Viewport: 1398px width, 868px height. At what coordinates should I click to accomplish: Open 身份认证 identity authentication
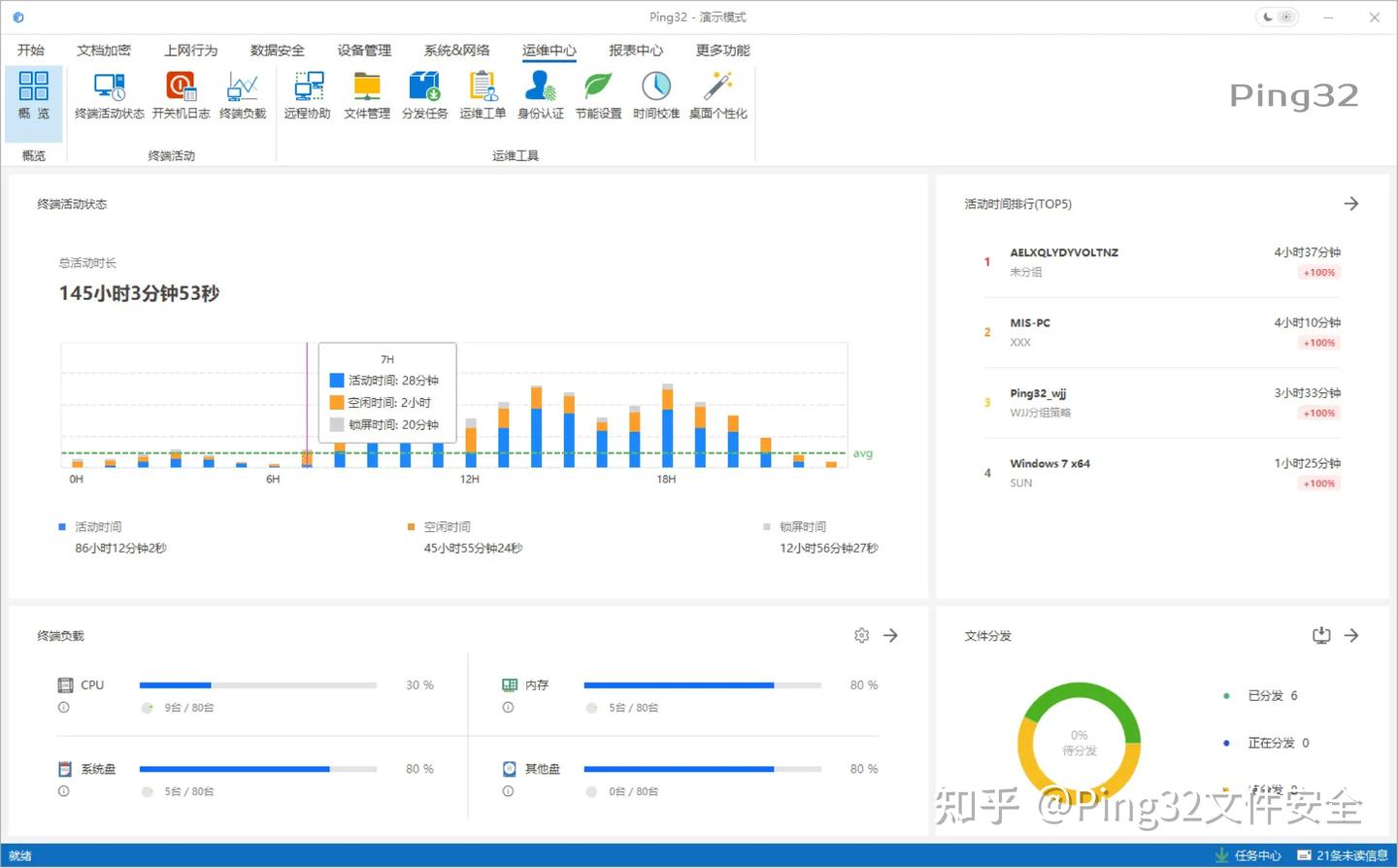(x=541, y=95)
